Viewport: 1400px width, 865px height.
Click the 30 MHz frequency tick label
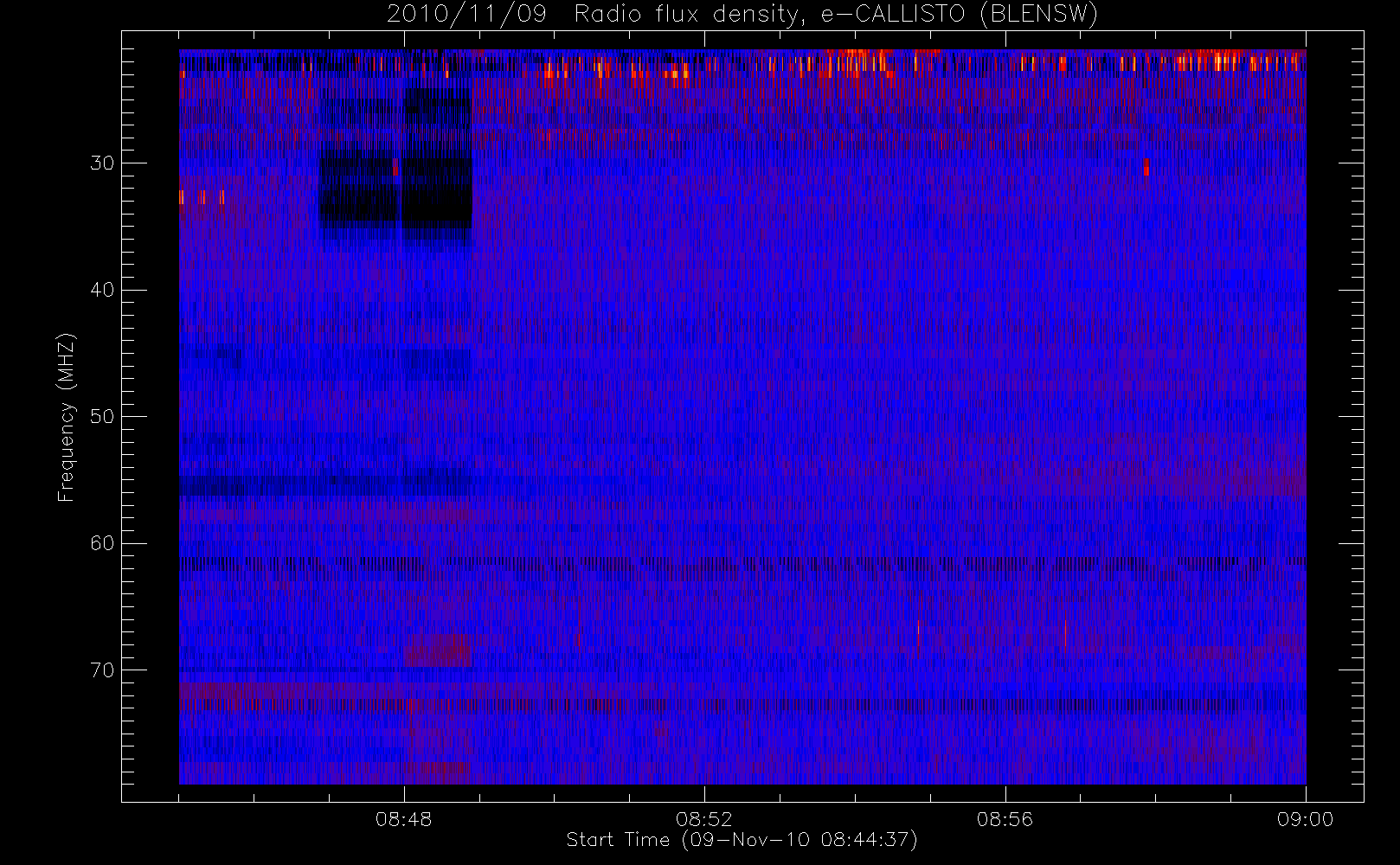102,163
